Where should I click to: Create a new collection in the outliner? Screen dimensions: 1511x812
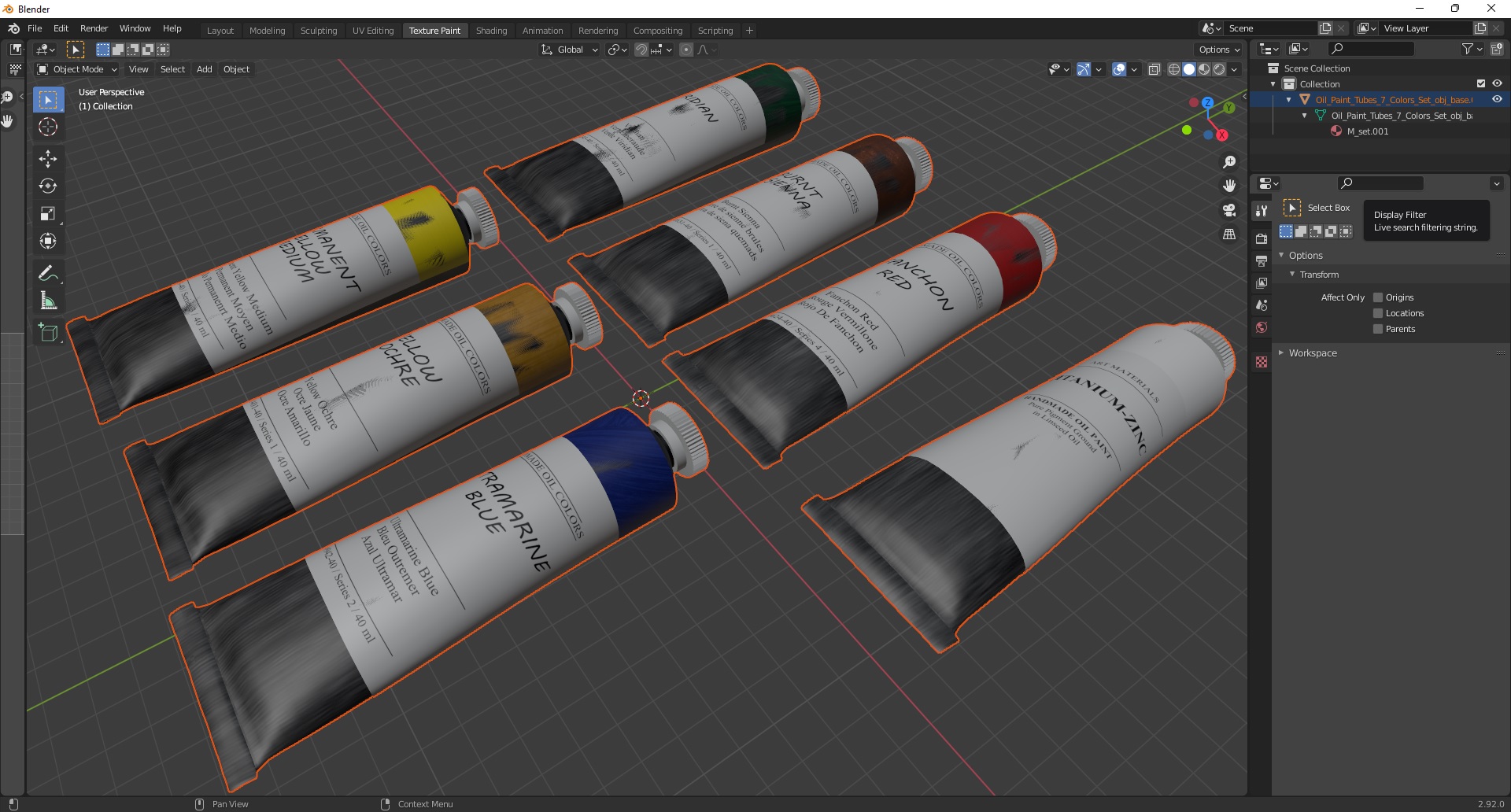click(x=1497, y=49)
